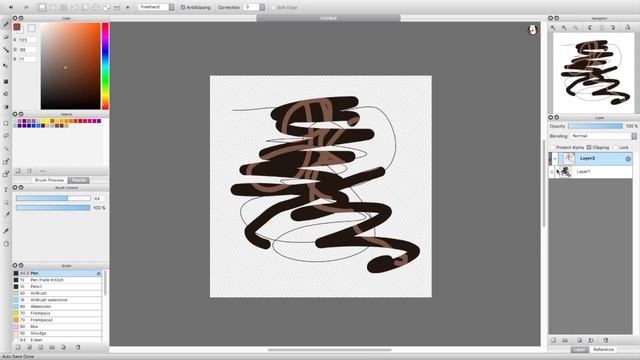Select the Pencil brush
640x360 pixels.
[57, 287]
